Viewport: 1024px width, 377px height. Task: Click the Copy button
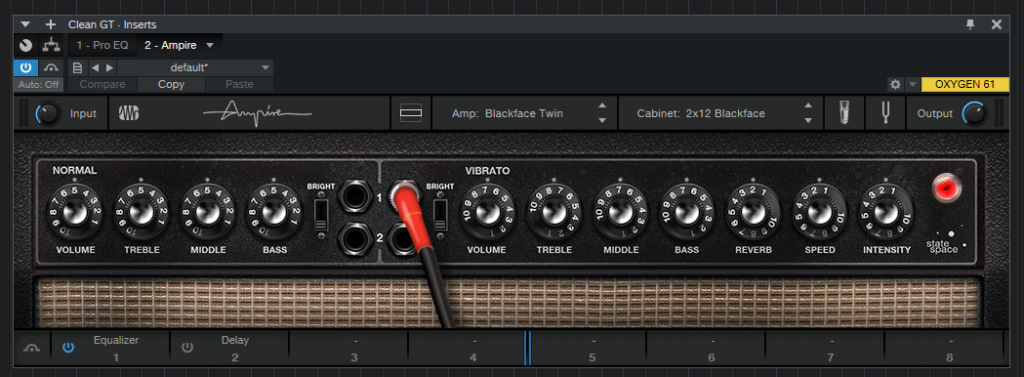click(171, 84)
